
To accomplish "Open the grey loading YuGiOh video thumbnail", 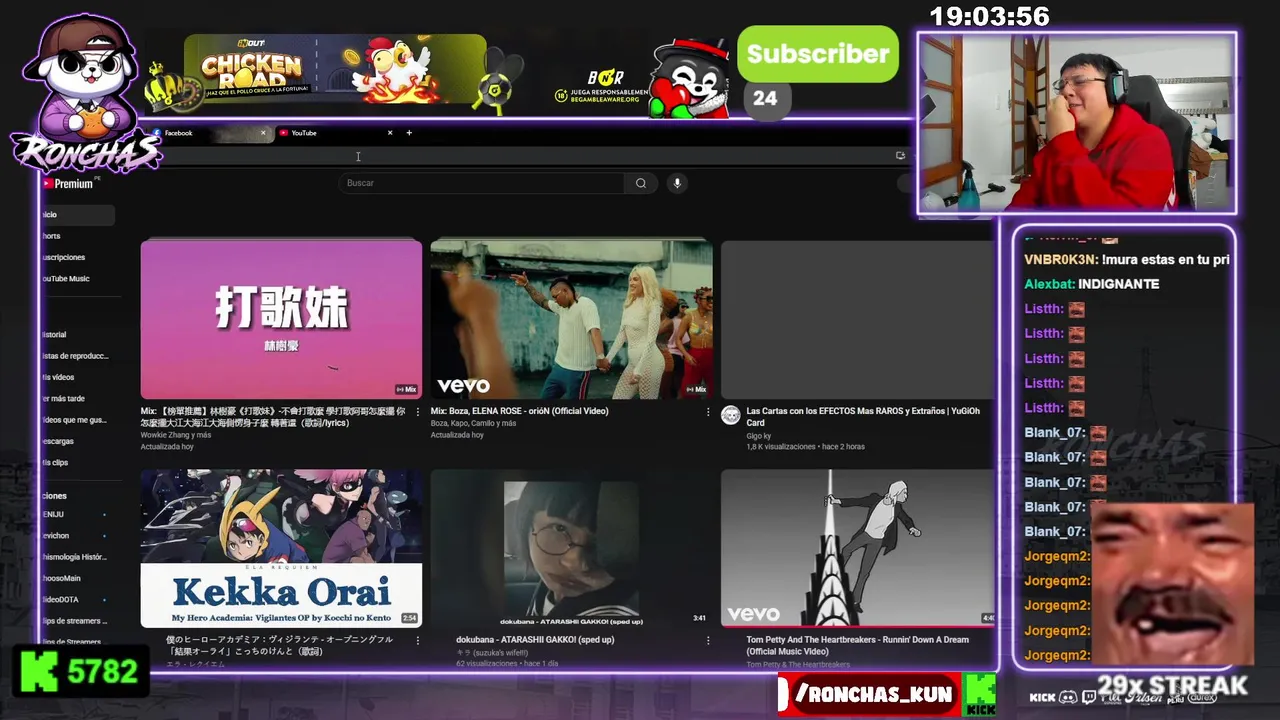I will click(x=858, y=320).
